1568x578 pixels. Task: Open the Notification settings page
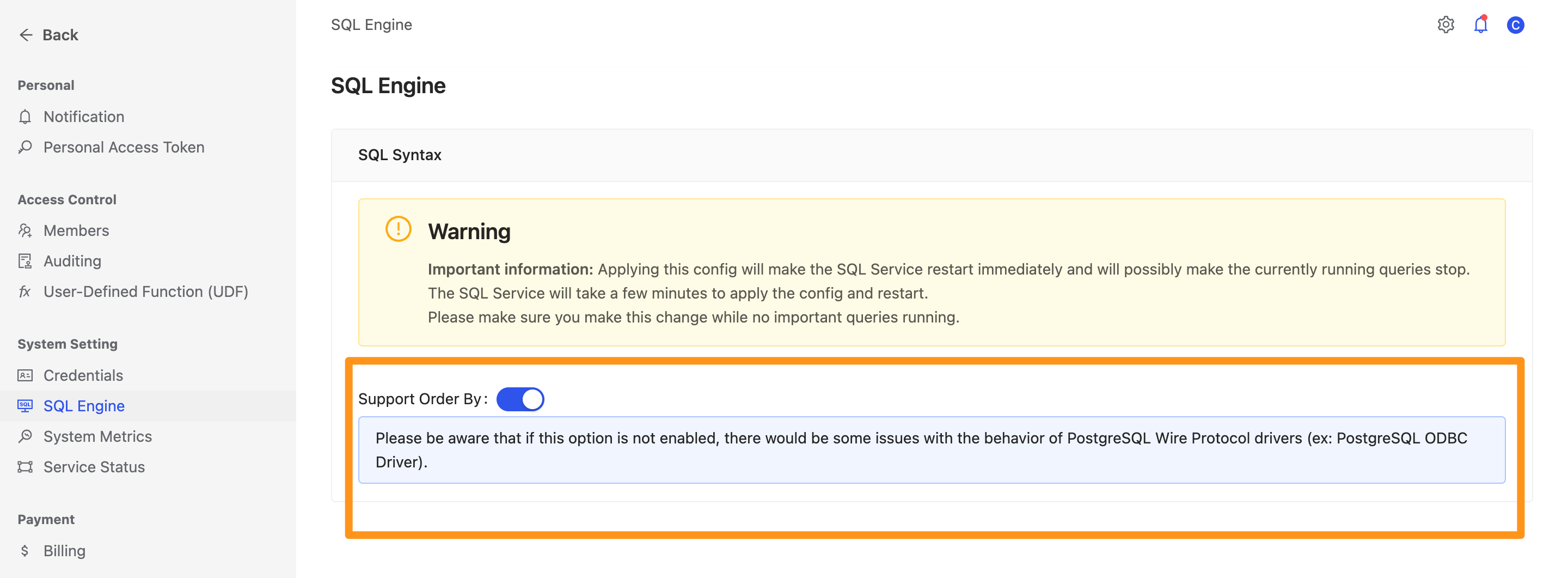point(84,117)
